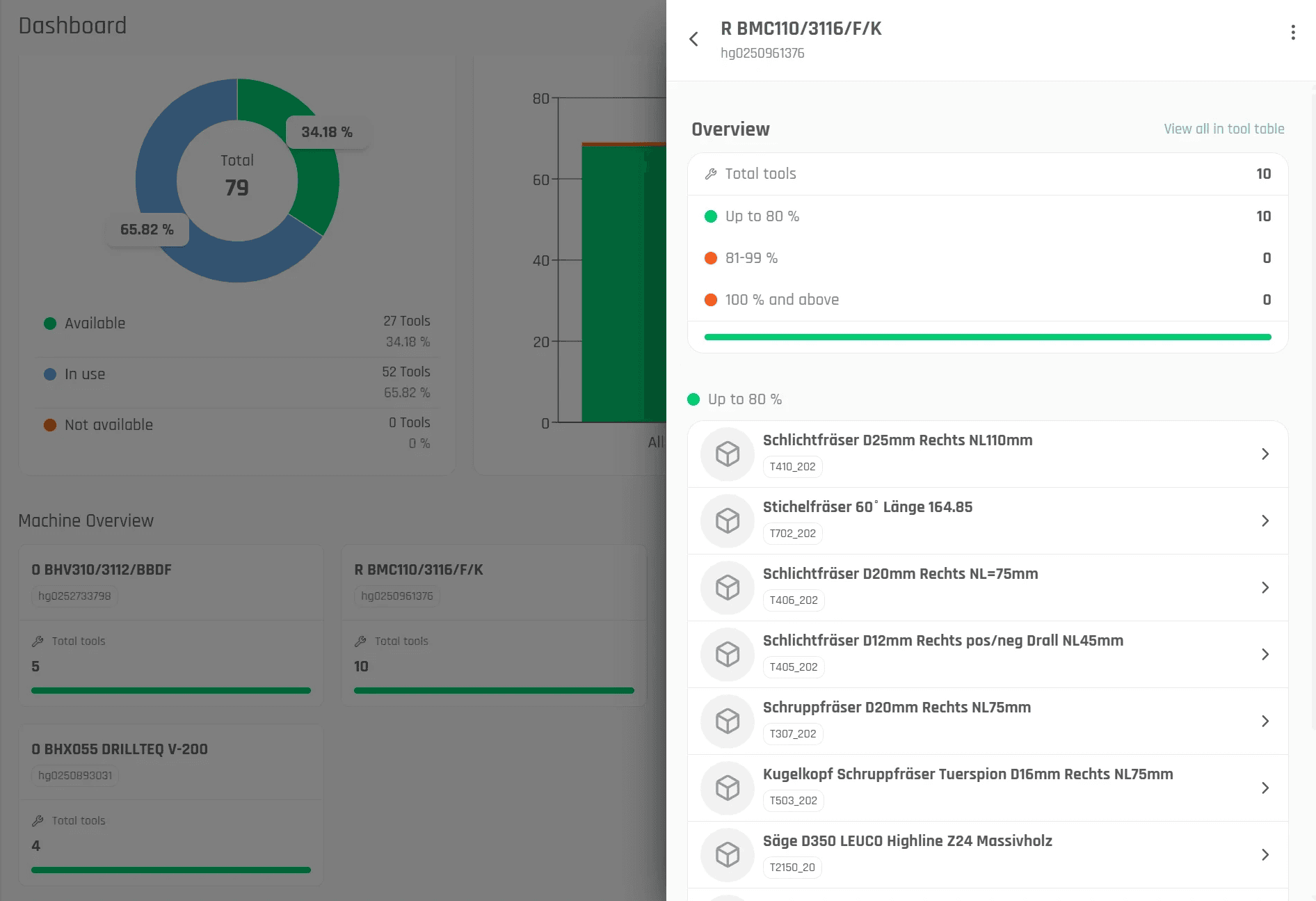Click the T410_202 tool tag
Screen dimensions: 1316x901
coord(792,467)
